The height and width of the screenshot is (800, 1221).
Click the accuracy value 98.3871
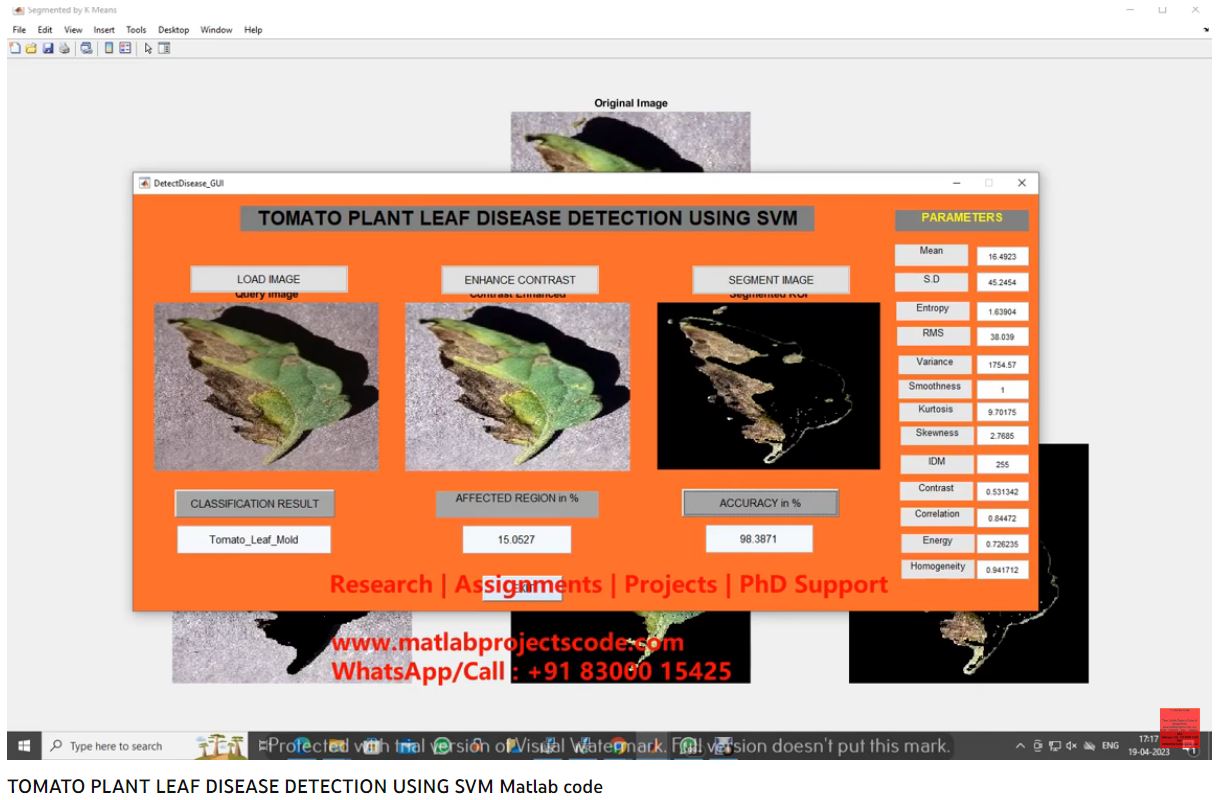759,539
